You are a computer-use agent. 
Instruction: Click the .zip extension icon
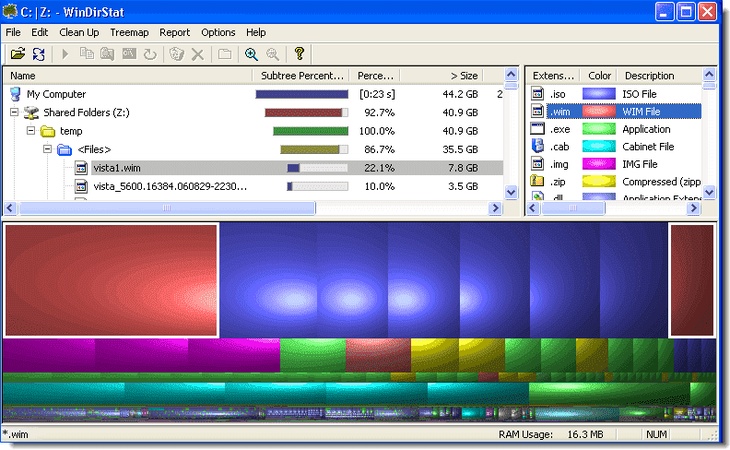537,181
